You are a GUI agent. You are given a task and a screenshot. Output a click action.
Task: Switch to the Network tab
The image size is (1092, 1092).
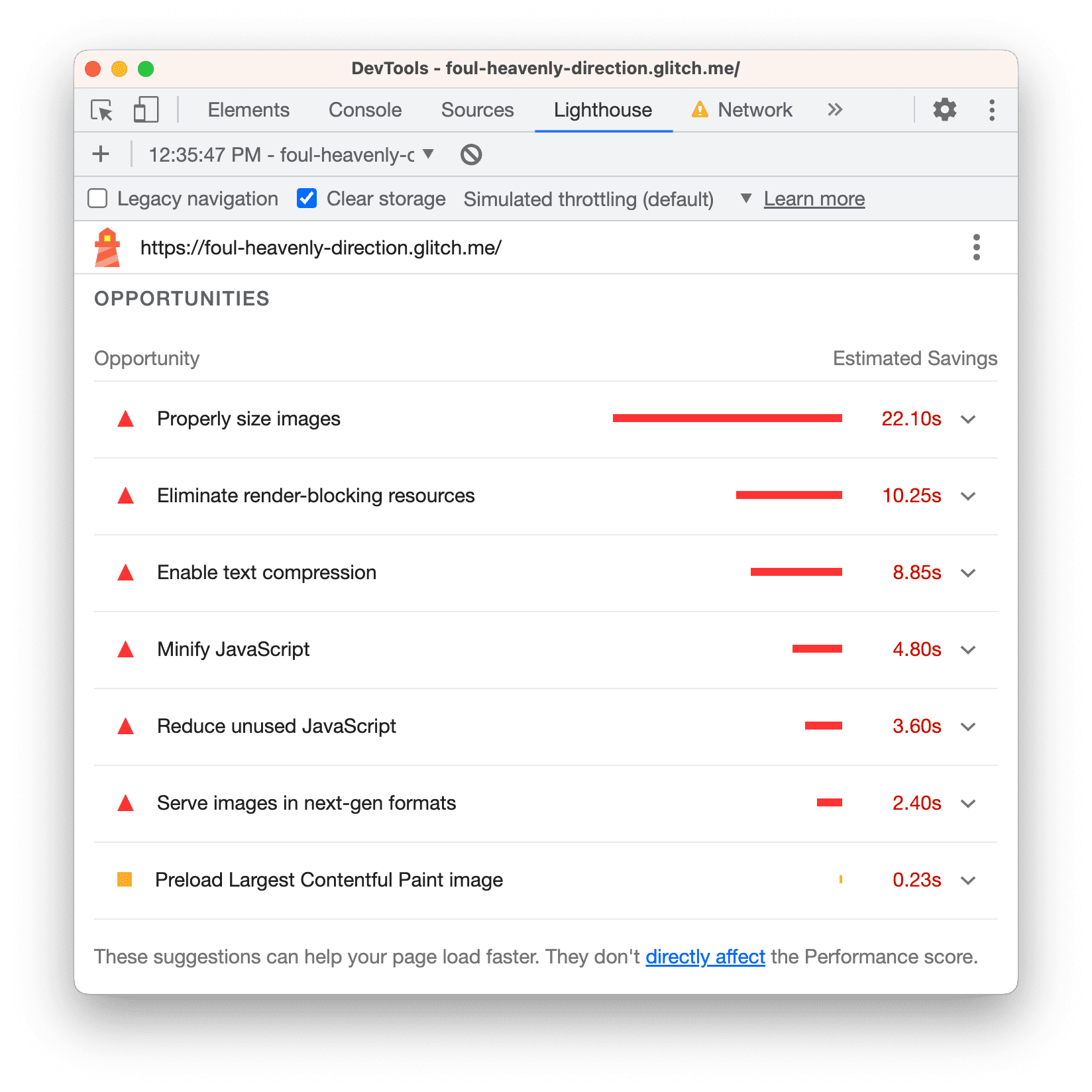coord(755,110)
